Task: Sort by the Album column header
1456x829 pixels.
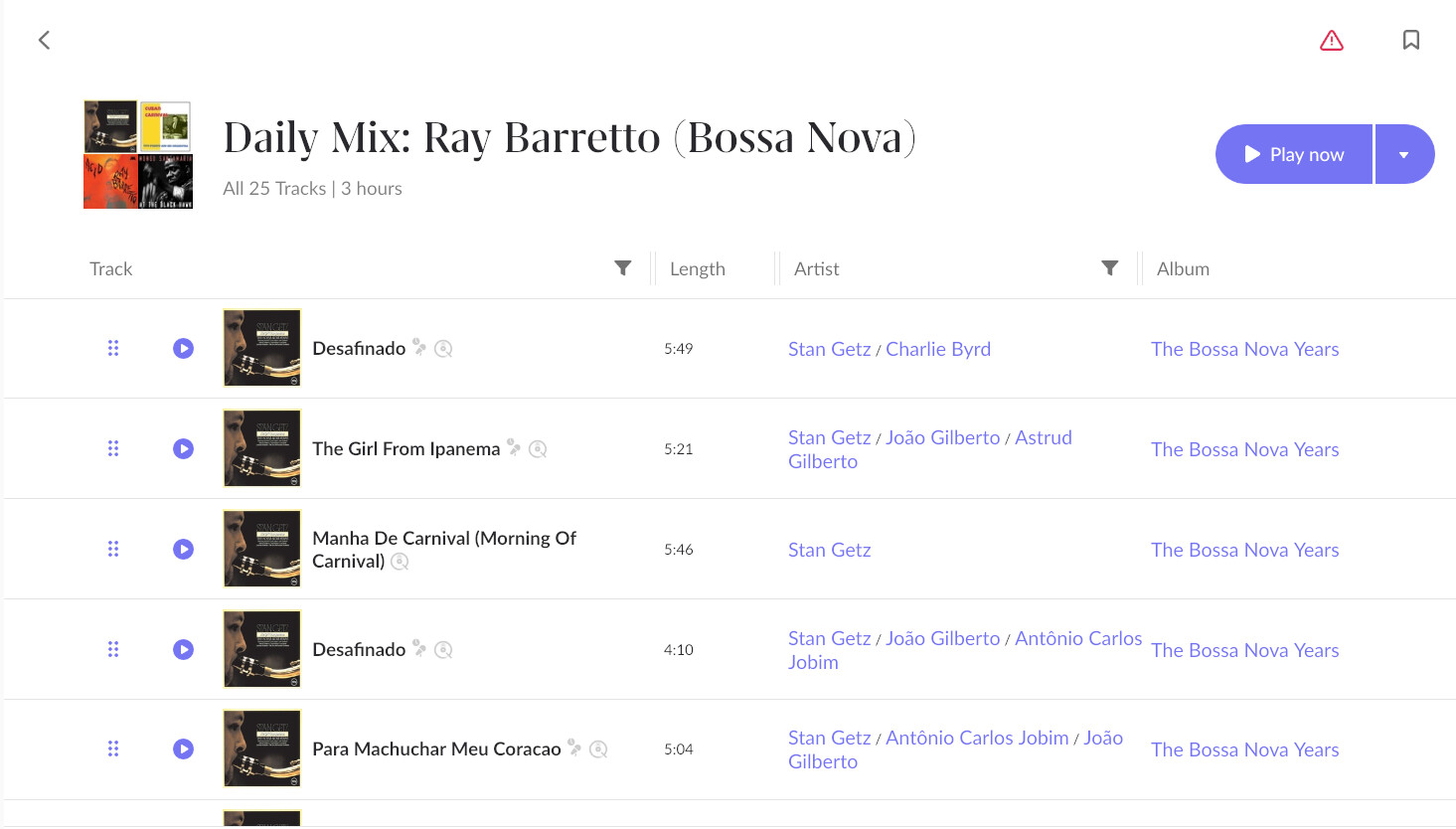Action: pyautogui.click(x=1183, y=268)
